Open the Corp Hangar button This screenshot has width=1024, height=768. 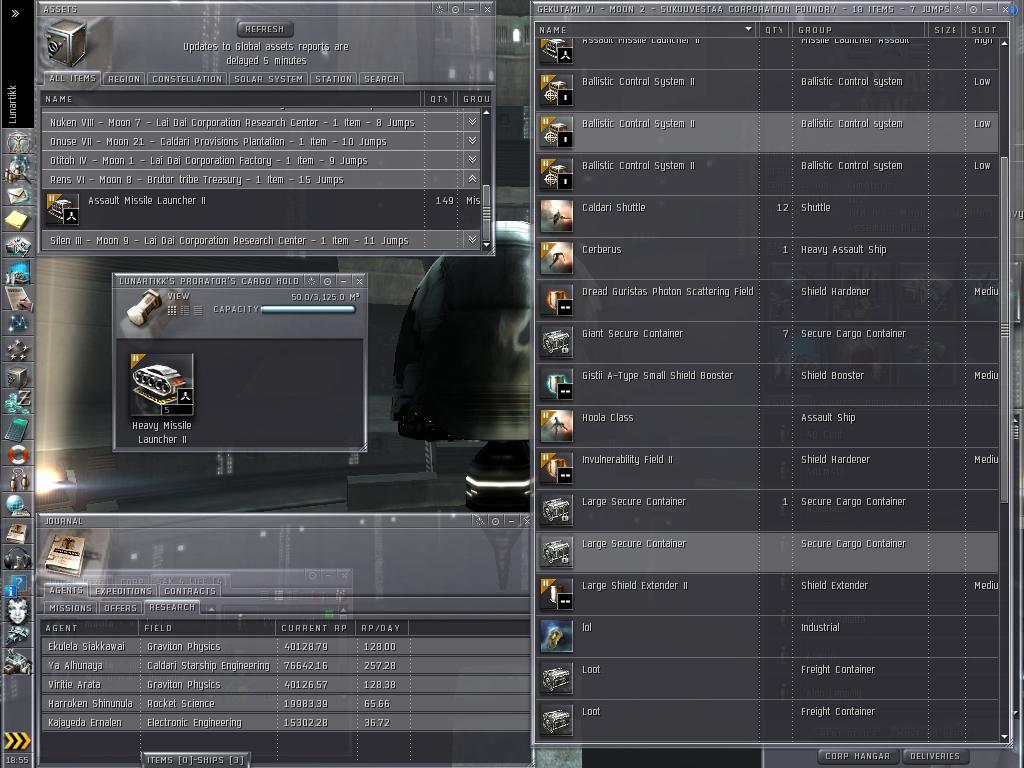coord(857,756)
